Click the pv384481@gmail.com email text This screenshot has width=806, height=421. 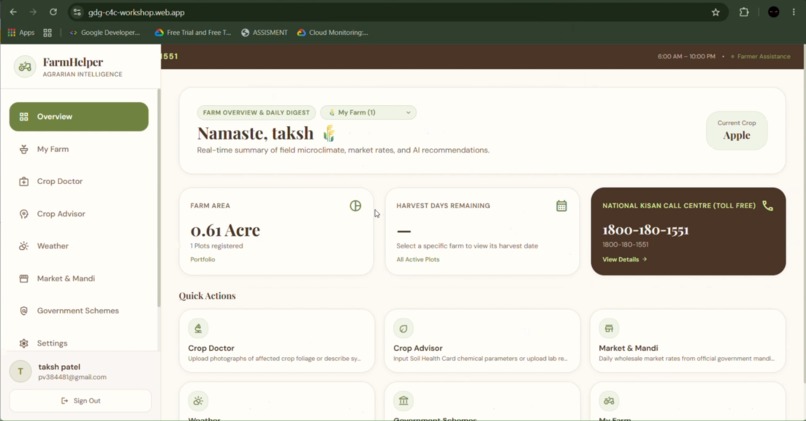tap(72, 377)
